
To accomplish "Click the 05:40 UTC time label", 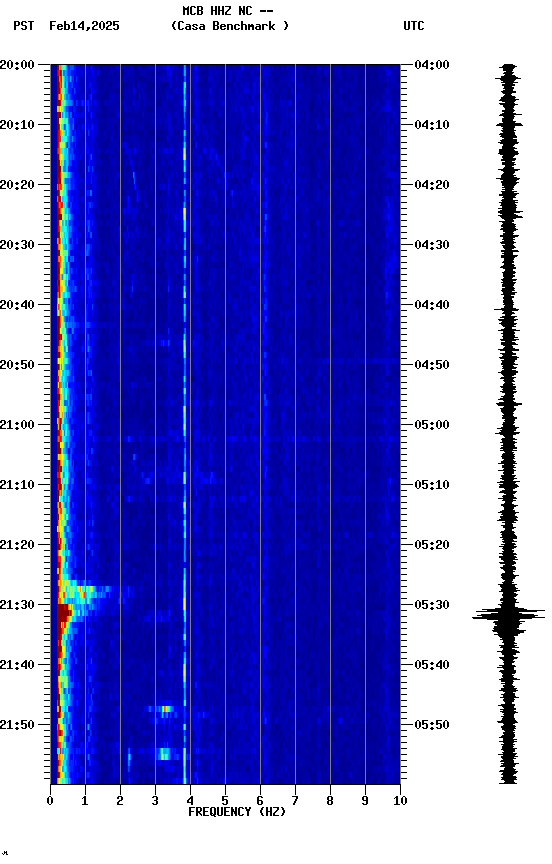I will [x=432, y=665].
